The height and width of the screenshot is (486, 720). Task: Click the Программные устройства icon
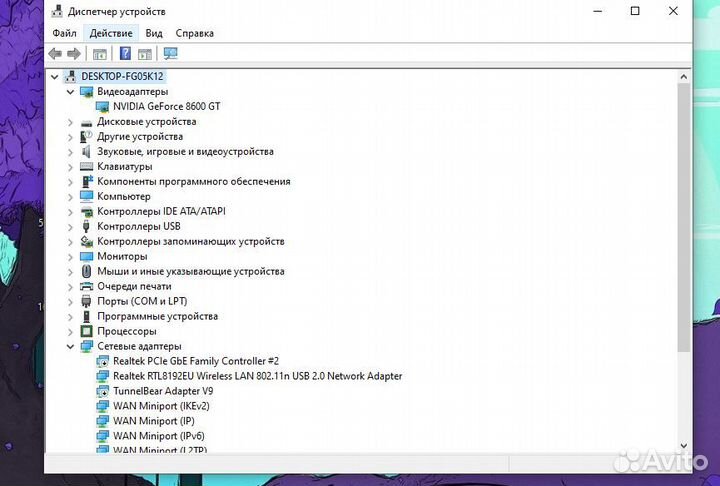[x=86, y=316]
